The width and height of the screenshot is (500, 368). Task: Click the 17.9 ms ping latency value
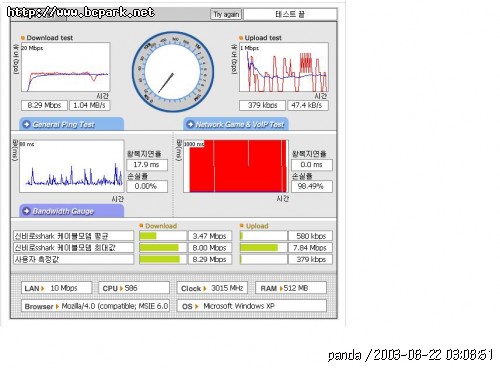click(147, 165)
